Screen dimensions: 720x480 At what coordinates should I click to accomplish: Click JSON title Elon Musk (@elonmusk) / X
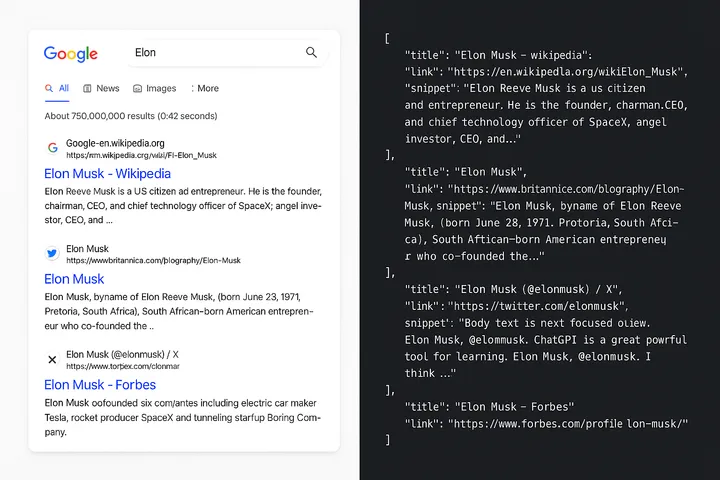click(x=513, y=289)
